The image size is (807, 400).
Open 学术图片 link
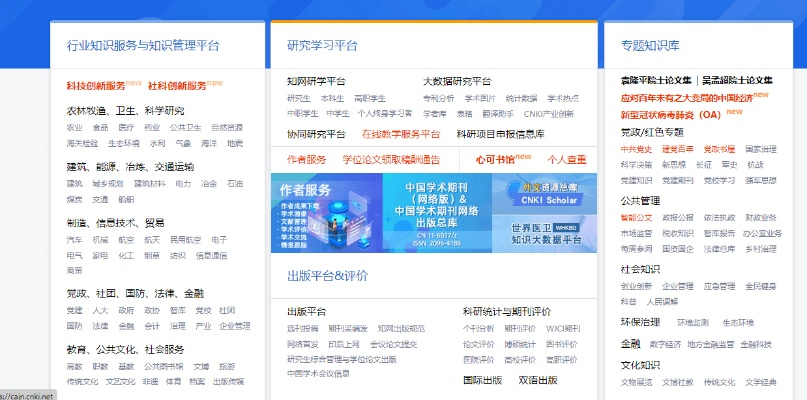(x=480, y=98)
